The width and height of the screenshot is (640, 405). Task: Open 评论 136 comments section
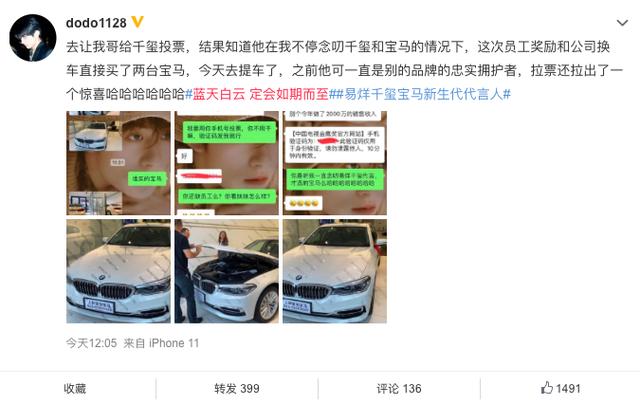coord(399,388)
